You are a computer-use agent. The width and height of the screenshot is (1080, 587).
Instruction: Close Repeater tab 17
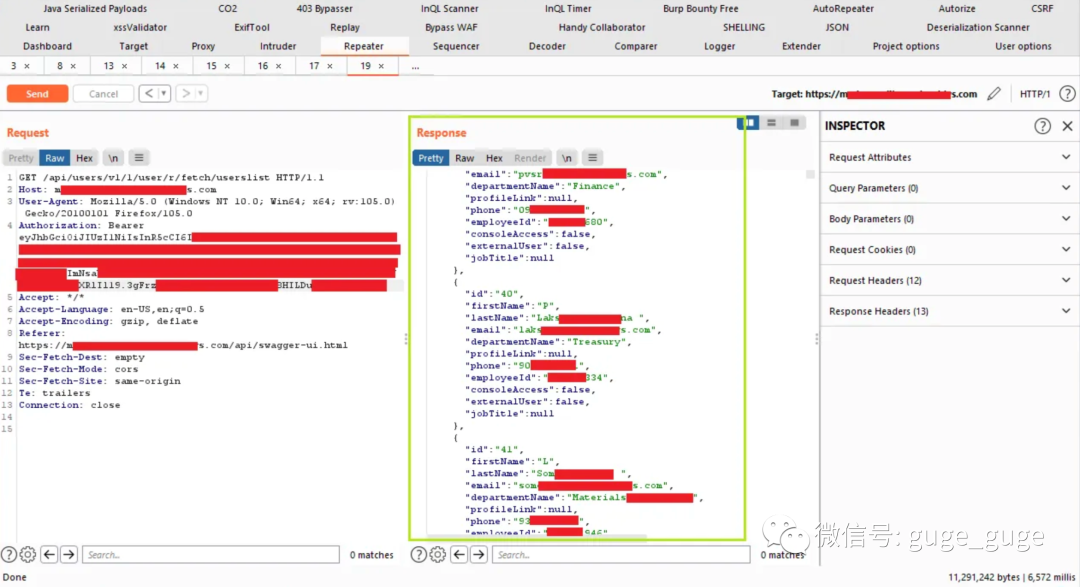click(x=330, y=66)
